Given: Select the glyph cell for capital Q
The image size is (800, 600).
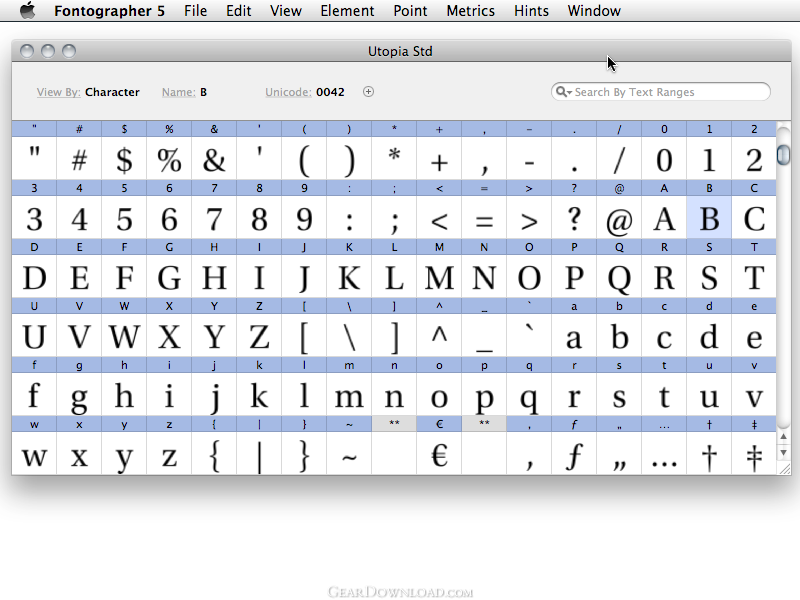Looking at the screenshot, I should tap(619, 277).
